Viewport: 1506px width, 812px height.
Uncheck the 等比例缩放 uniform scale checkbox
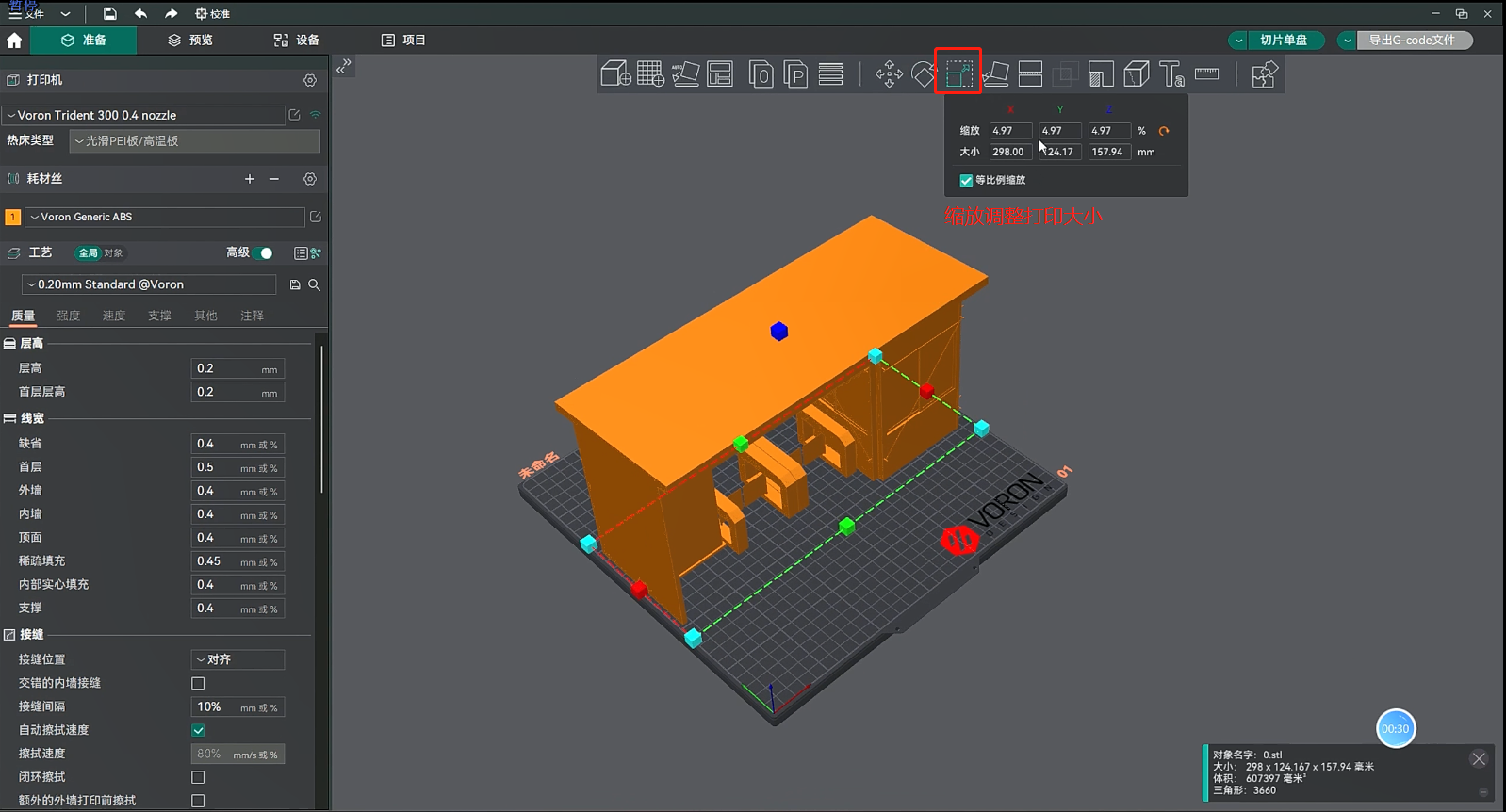(x=966, y=180)
